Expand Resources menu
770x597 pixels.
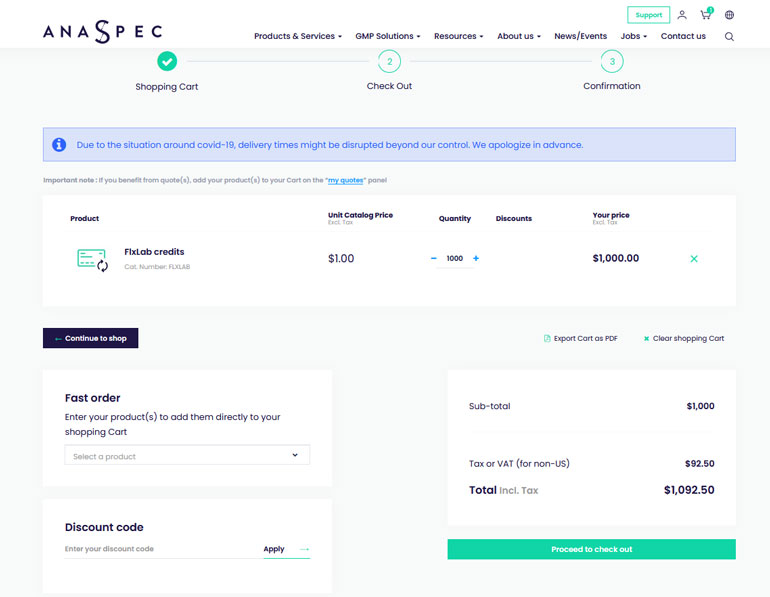point(458,36)
